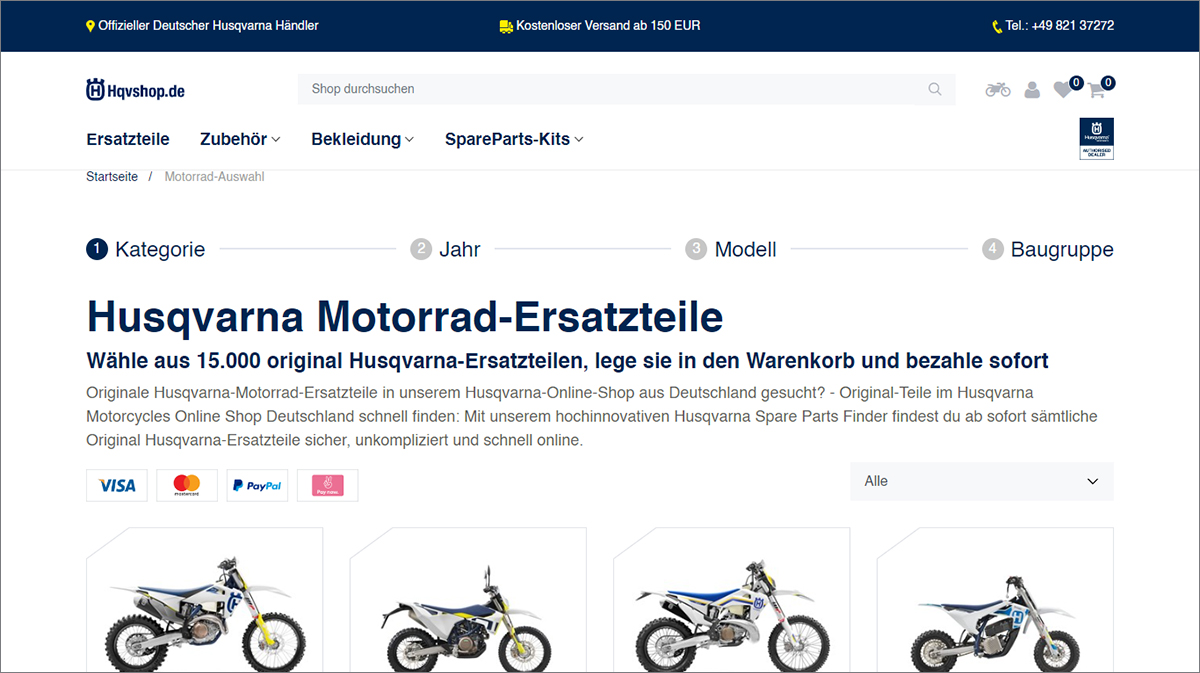Select step 3 Modell
The width and height of the screenshot is (1200, 673).
tap(731, 249)
